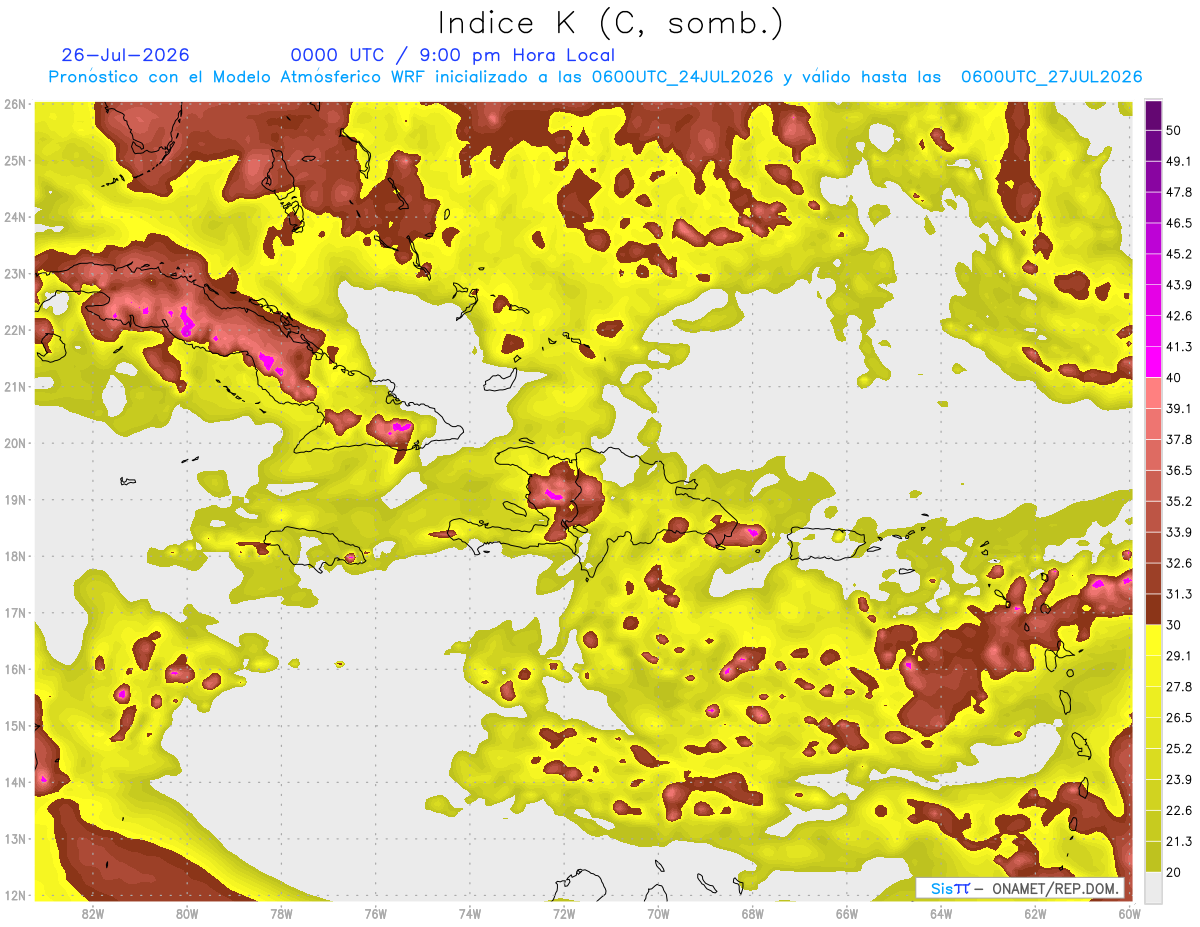Image resolution: width=1200 pixels, height=927 pixels.
Task: Click the colorbar label '45.2'
Action: click(1178, 254)
